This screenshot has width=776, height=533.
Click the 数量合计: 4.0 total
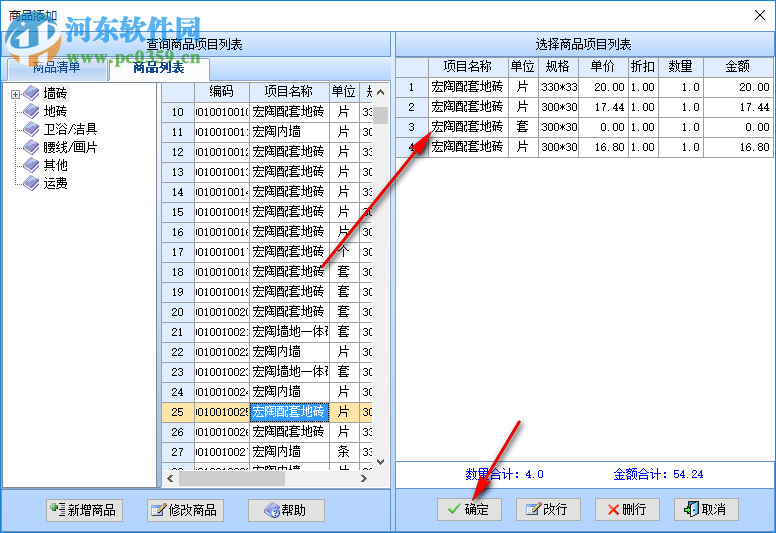pos(504,475)
